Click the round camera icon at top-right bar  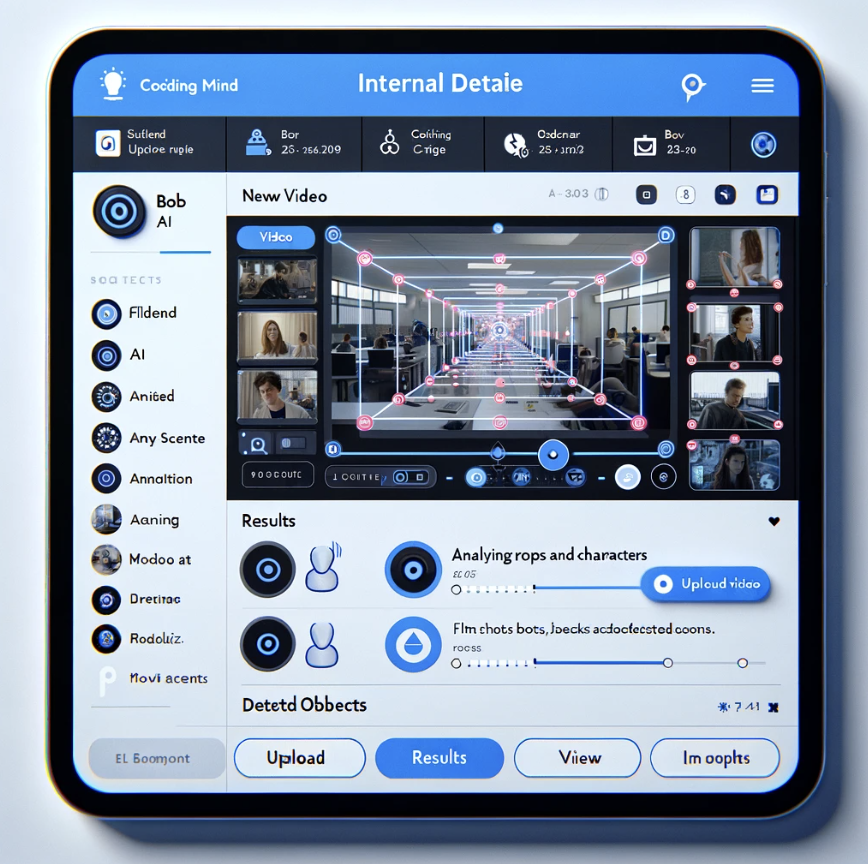pos(763,145)
